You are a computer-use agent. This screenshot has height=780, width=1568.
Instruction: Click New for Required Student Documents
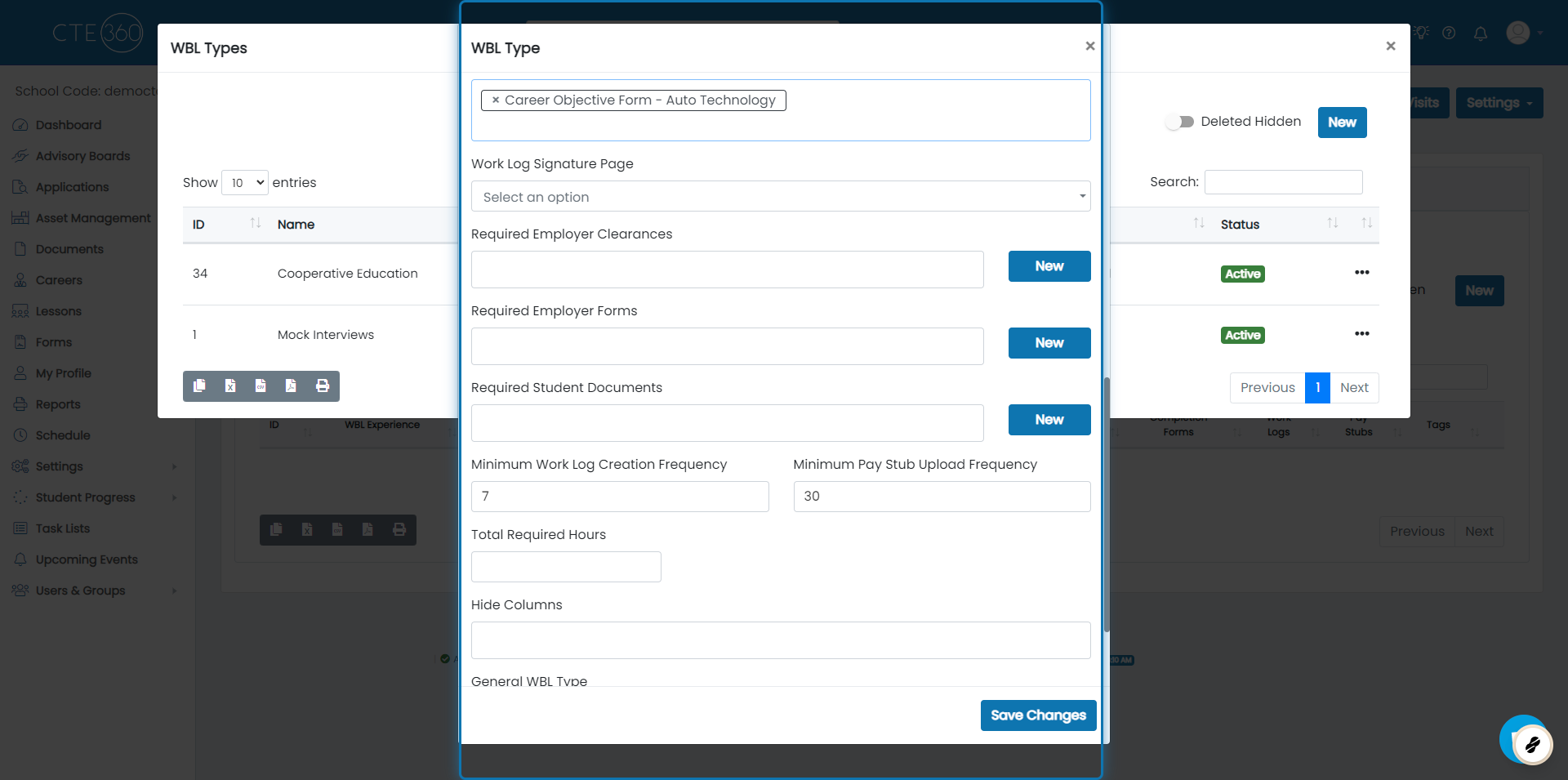pos(1049,420)
